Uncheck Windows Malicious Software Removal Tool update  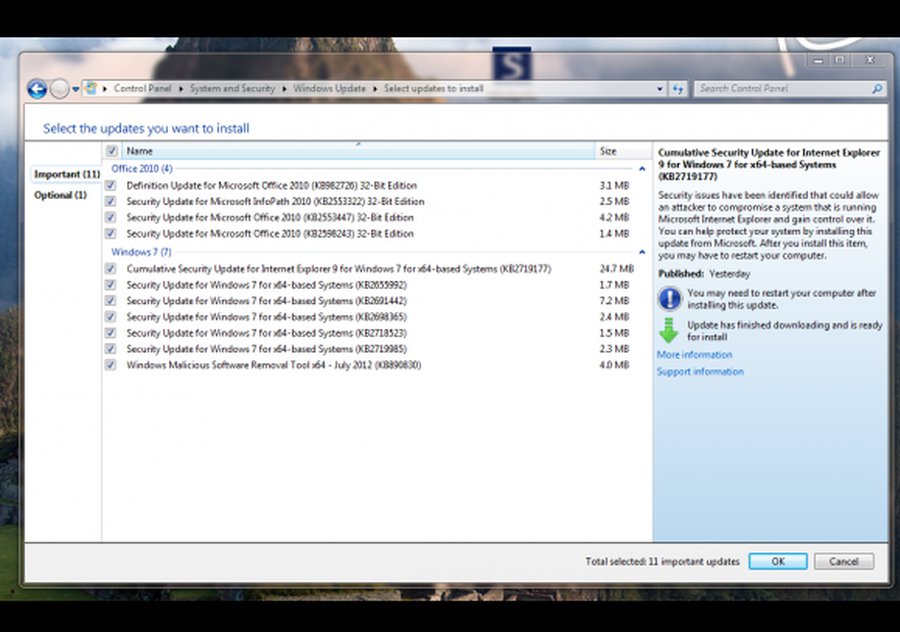click(x=111, y=365)
